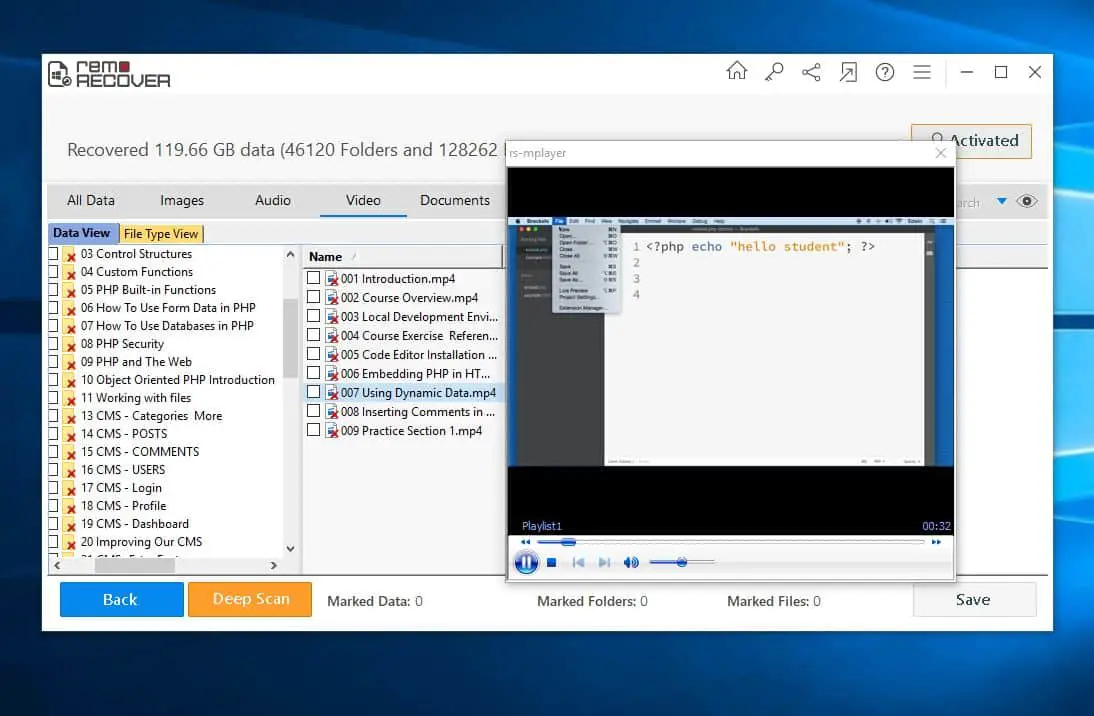Switch to the Documents tab
The image size is (1094, 716).
click(455, 200)
